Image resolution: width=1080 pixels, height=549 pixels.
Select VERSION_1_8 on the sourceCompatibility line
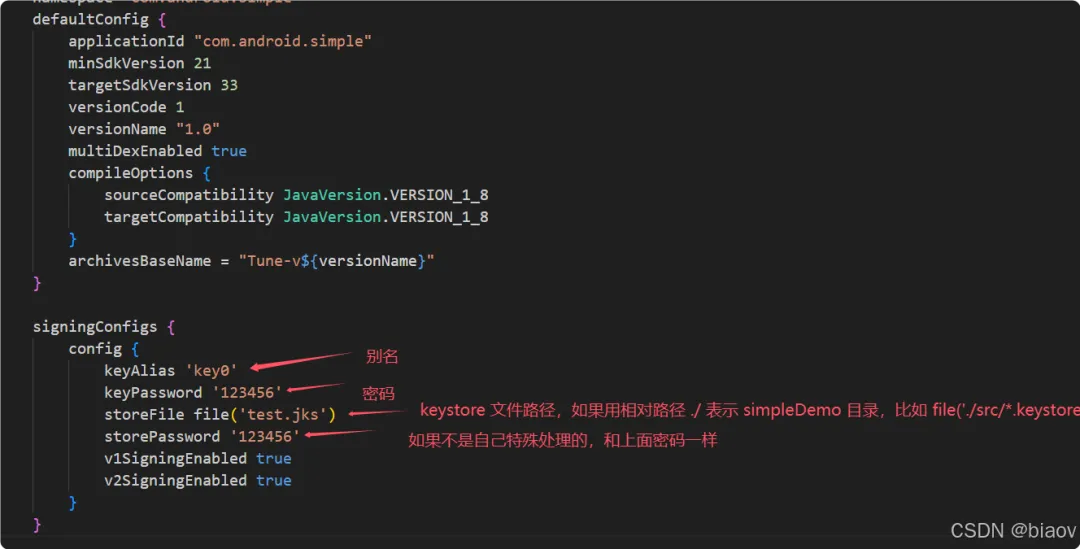[x=439, y=195]
